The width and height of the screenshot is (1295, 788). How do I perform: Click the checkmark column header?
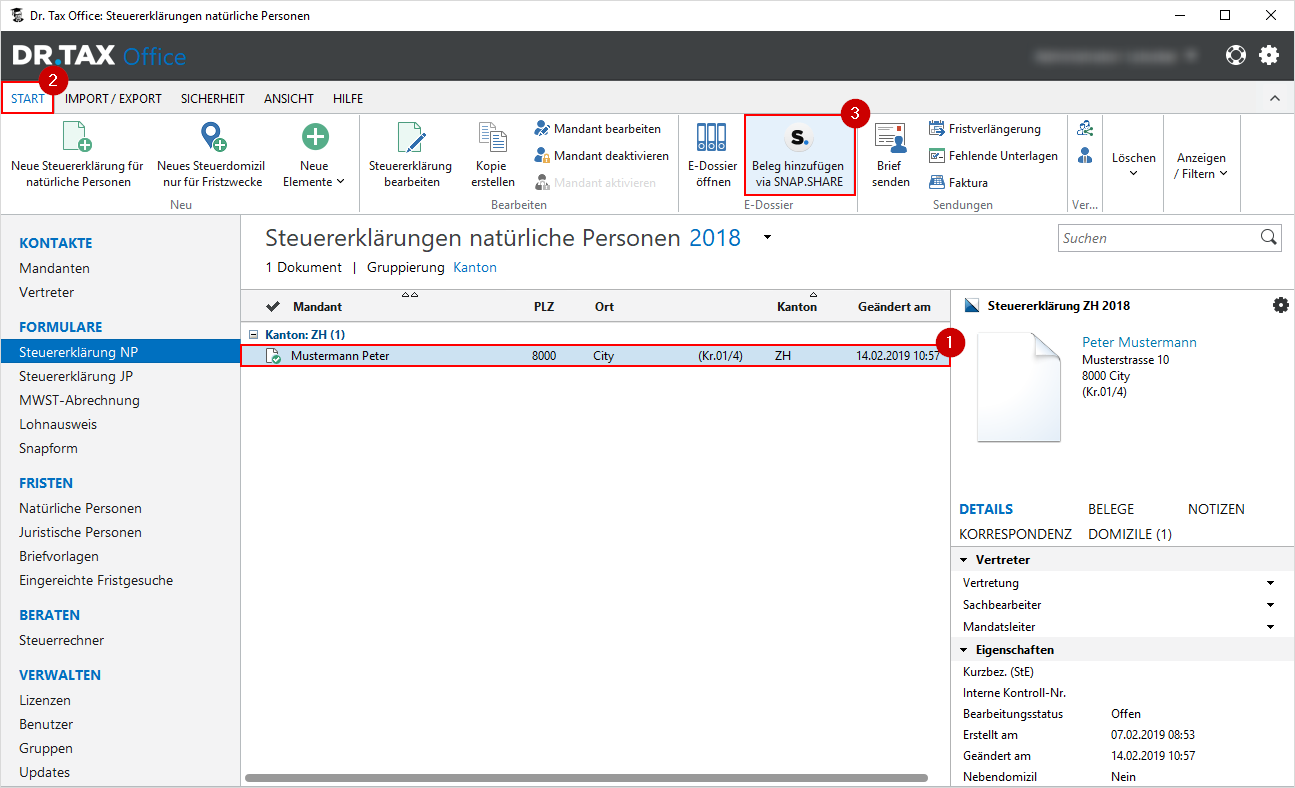tap(273, 306)
